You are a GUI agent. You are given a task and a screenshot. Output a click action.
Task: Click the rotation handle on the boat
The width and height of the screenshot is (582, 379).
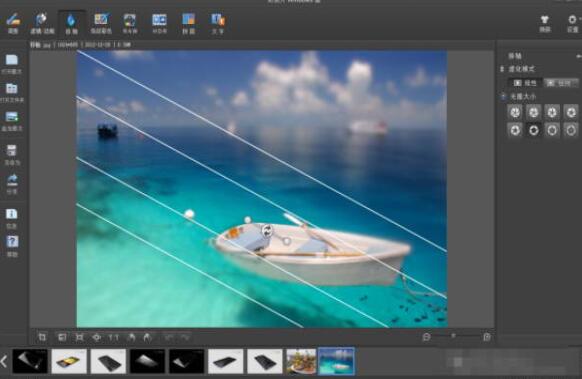267,230
